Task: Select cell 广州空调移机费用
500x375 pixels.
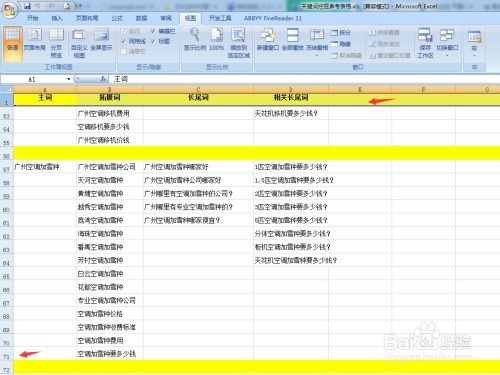Action: point(110,114)
